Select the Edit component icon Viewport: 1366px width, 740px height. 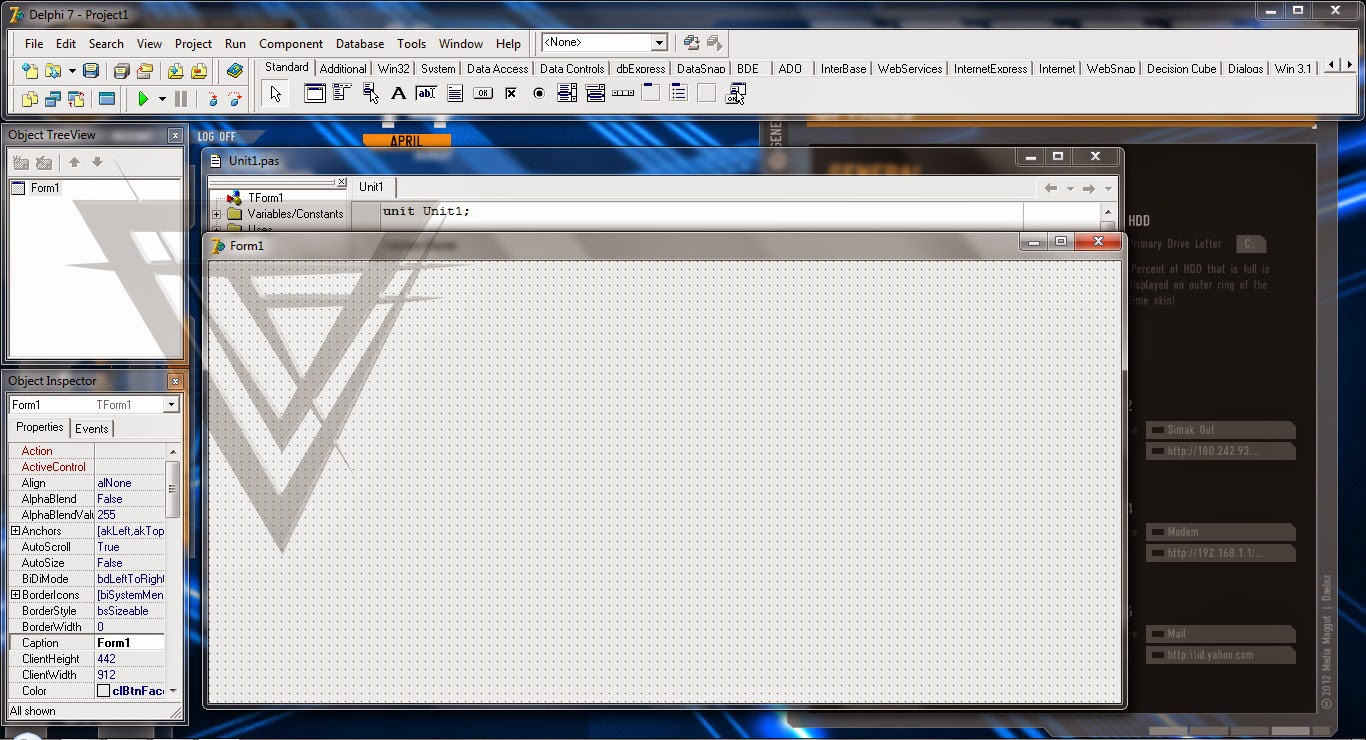click(426, 94)
